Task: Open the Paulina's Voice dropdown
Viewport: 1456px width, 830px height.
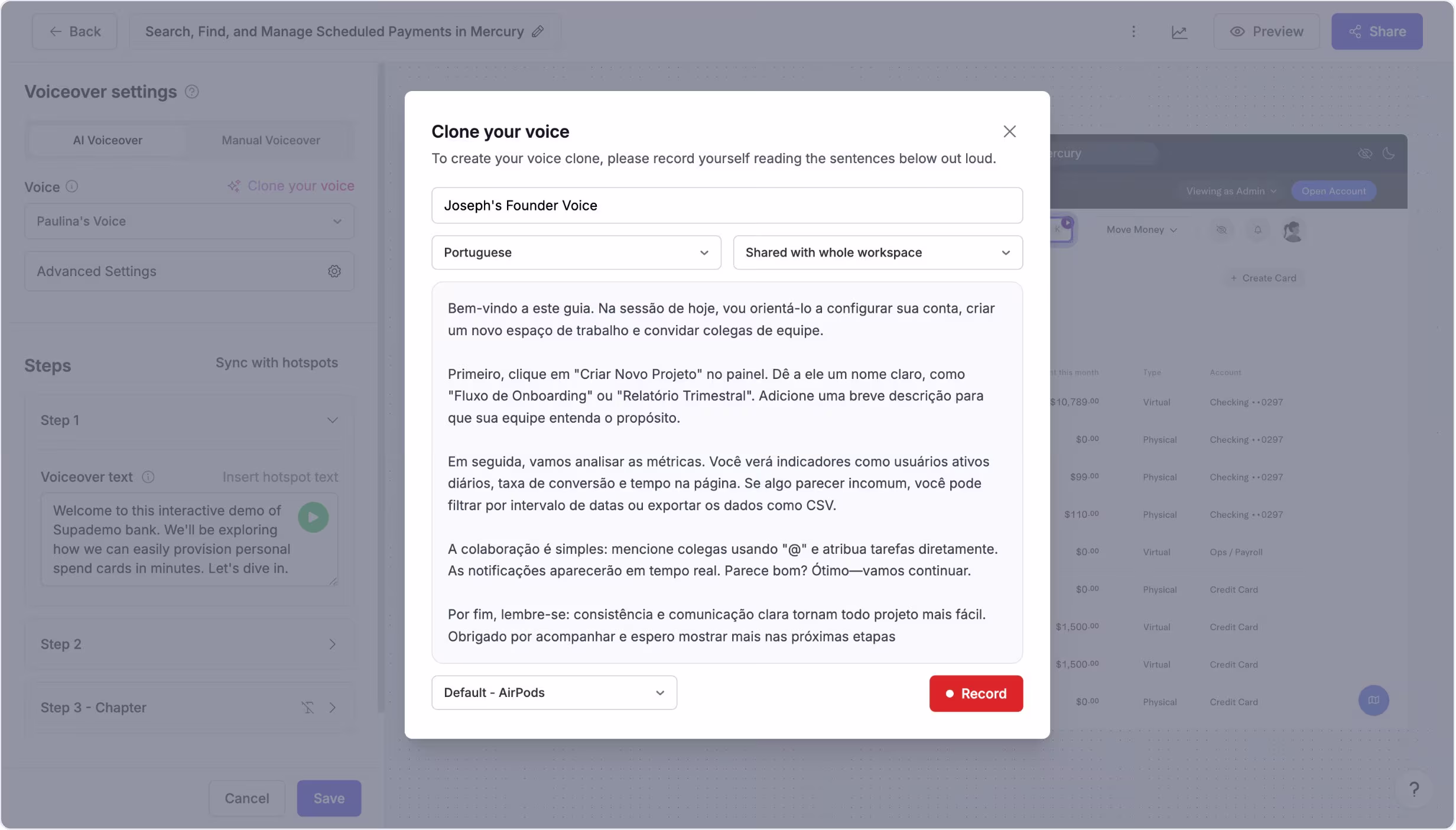Action: click(188, 221)
